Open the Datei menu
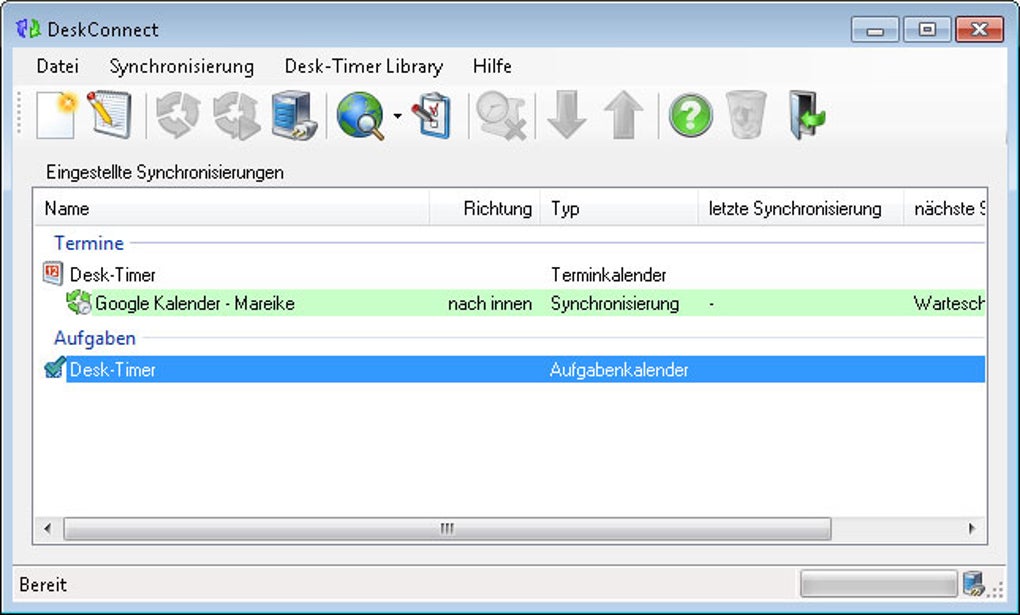Viewport: 1020px width, 615px height. [x=56, y=66]
